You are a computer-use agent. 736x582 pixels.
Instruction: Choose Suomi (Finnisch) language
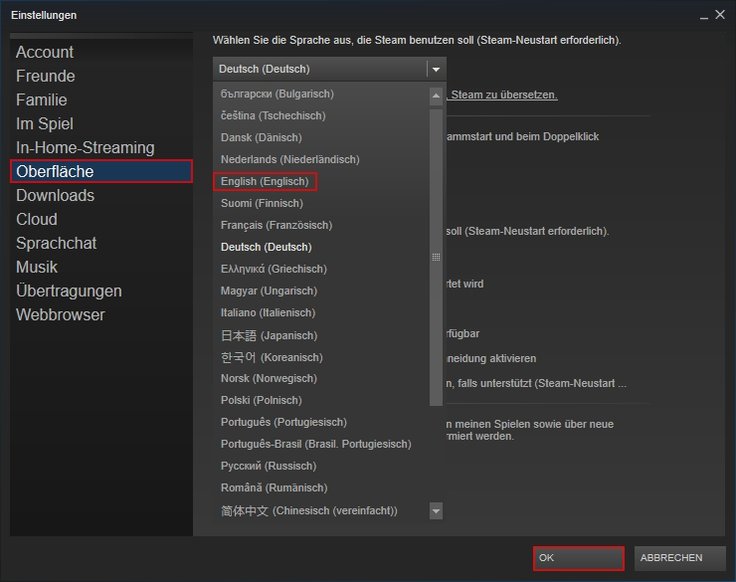pos(321,203)
